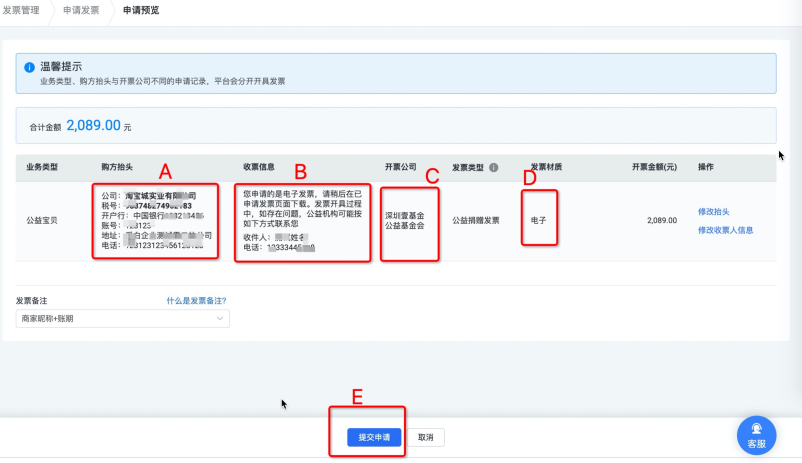Click the 取消 button
Screen dimensions: 802x463
[x=426, y=437]
